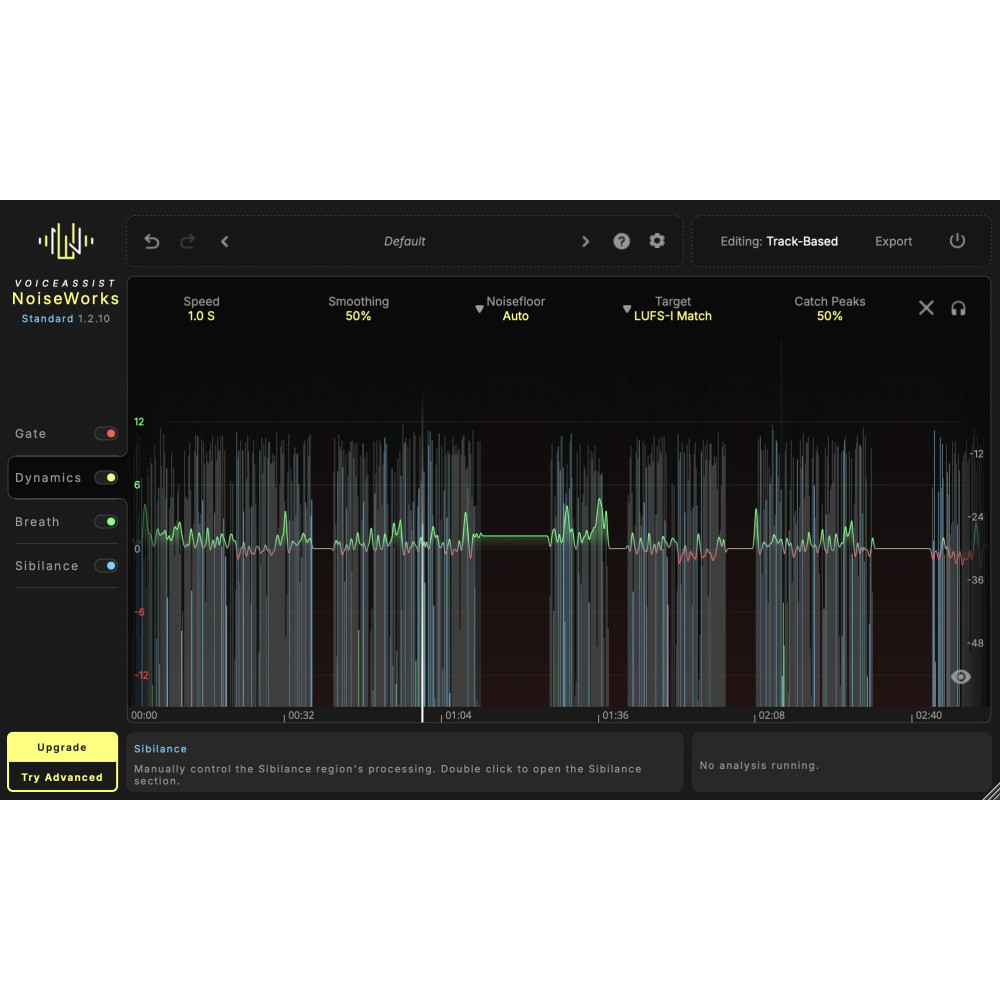Toggle the Dynamics switch
1000x1000 pixels.
tap(106, 478)
